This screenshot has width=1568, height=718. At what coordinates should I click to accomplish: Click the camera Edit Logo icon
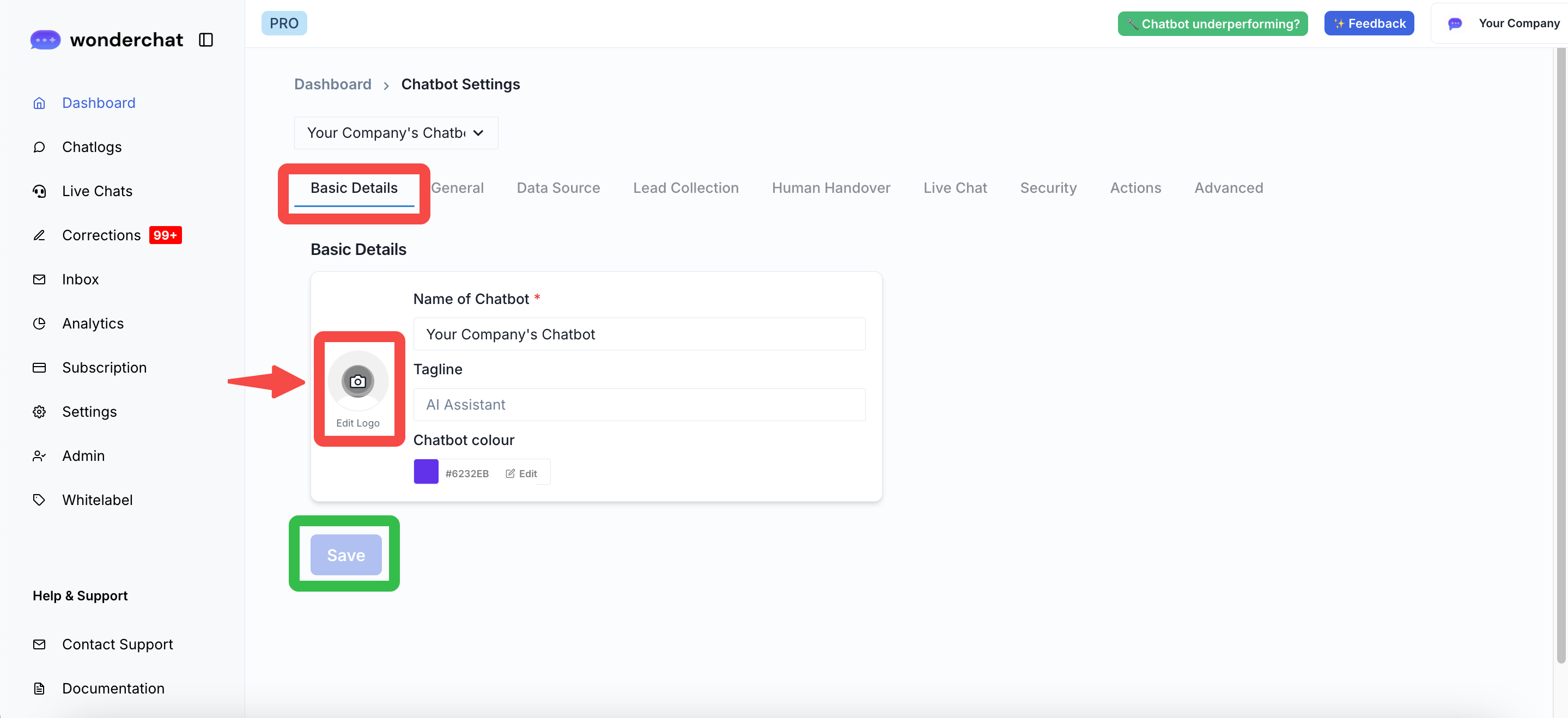[x=357, y=381]
